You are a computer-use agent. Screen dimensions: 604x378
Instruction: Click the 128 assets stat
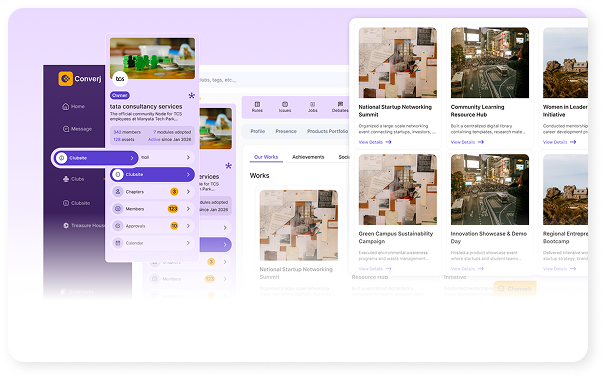(x=124, y=139)
